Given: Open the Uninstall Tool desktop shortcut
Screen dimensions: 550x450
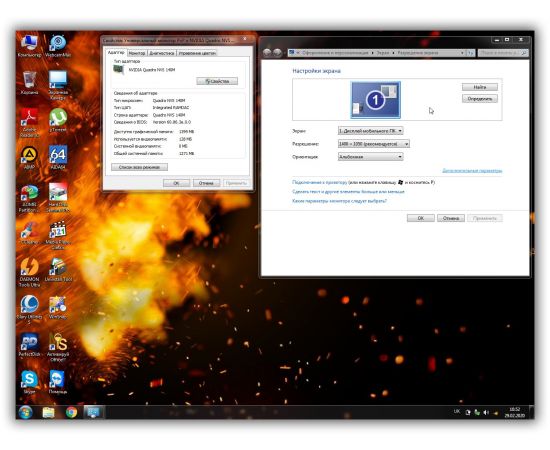Looking at the screenshot, I should 58,270.
